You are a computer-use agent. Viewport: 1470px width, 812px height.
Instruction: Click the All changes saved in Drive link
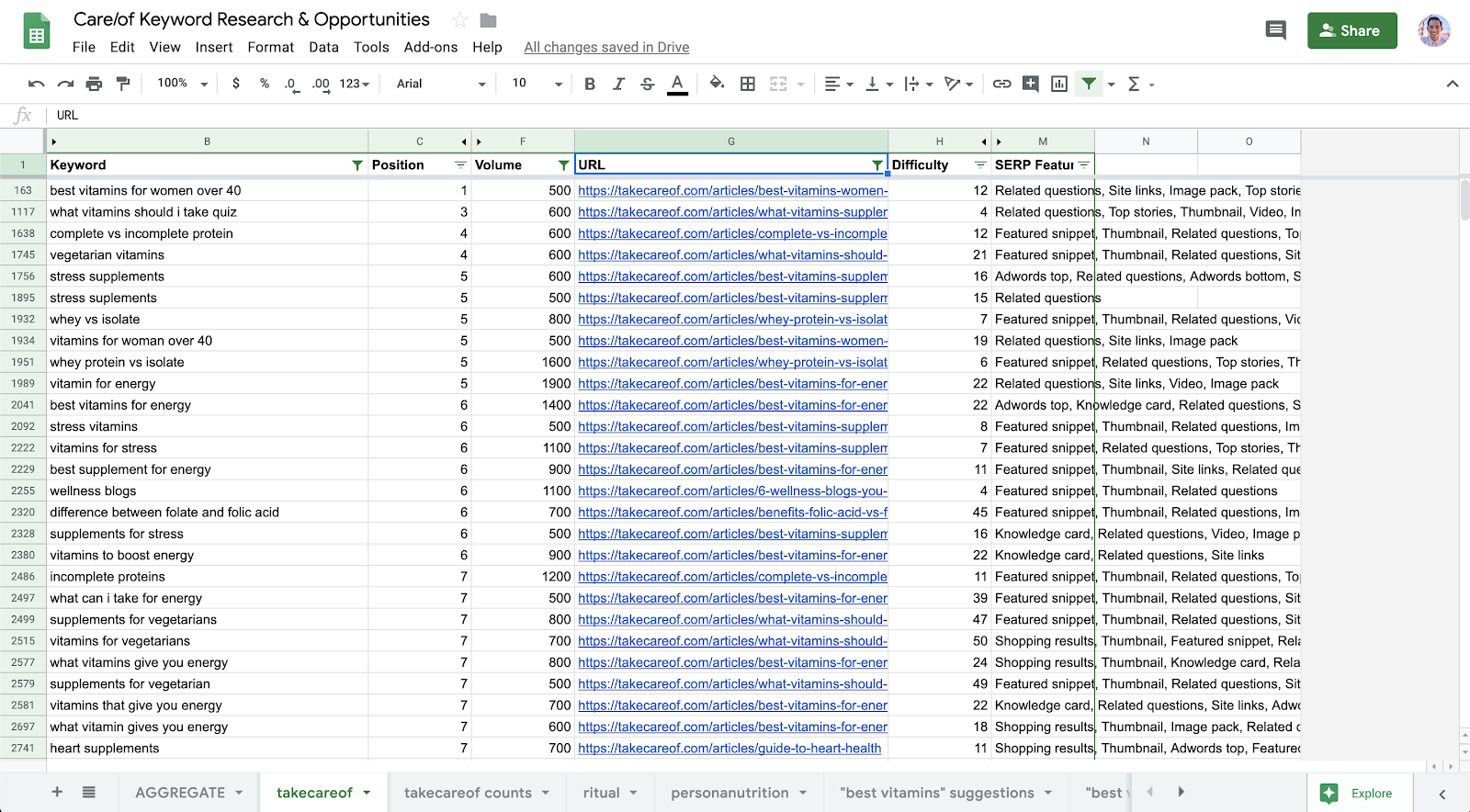pyautogui.click(x=606, y=47)
